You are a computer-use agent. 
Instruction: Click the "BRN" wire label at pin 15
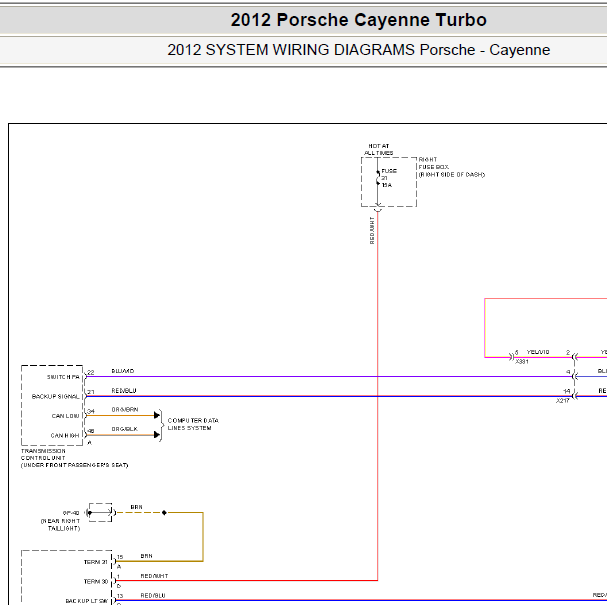coord(146,556)
